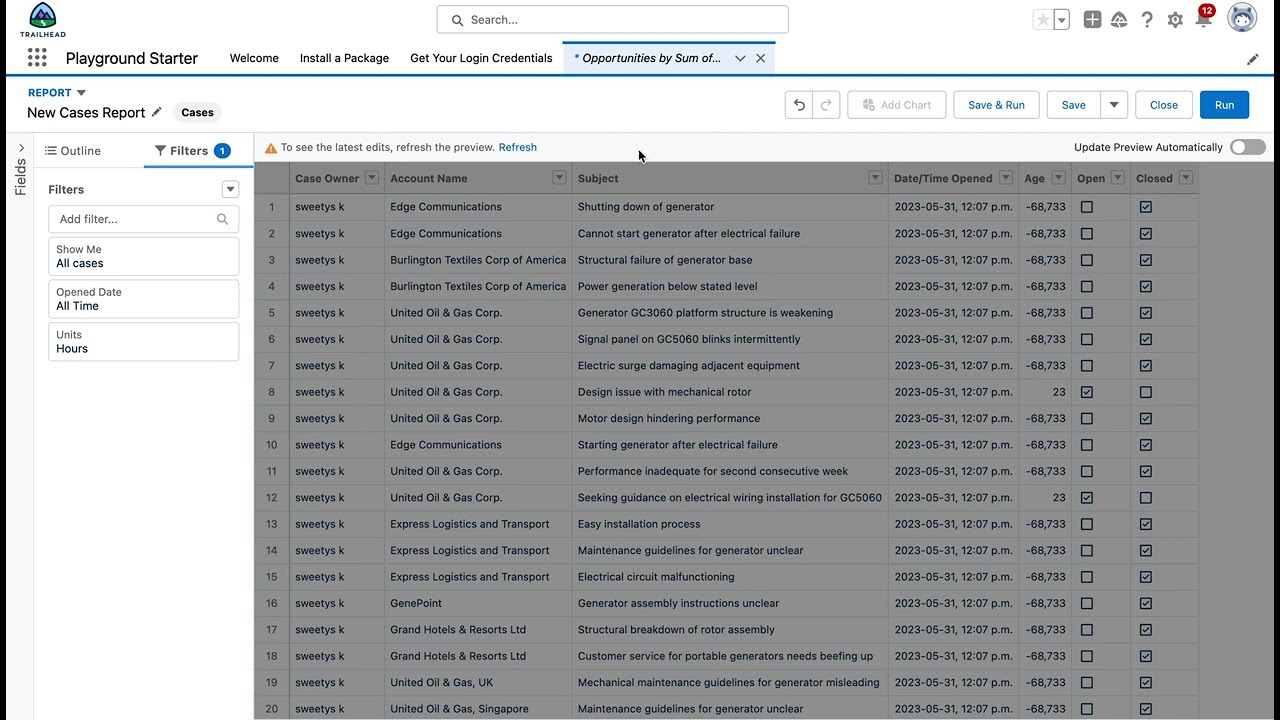Click the favorites star icon
Screen dimensions: 1280x720
(x=1043, y=20)
